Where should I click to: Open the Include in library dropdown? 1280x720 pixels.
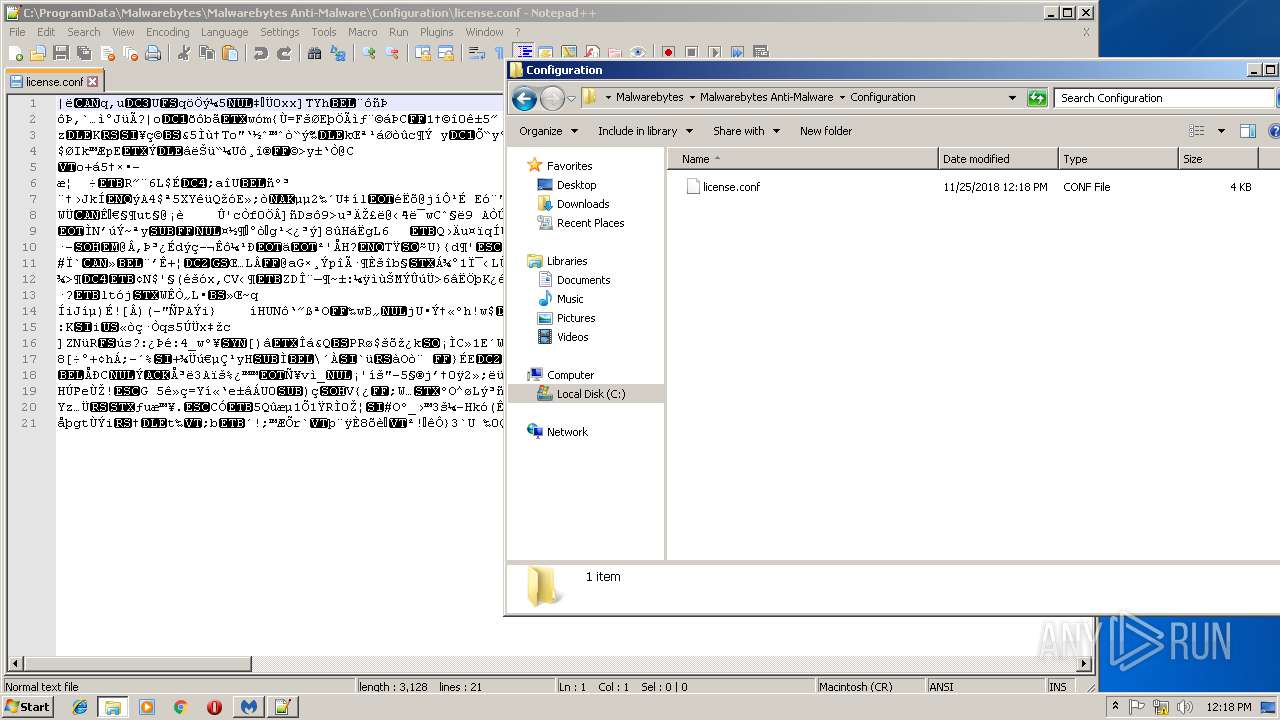coord(645,131)
